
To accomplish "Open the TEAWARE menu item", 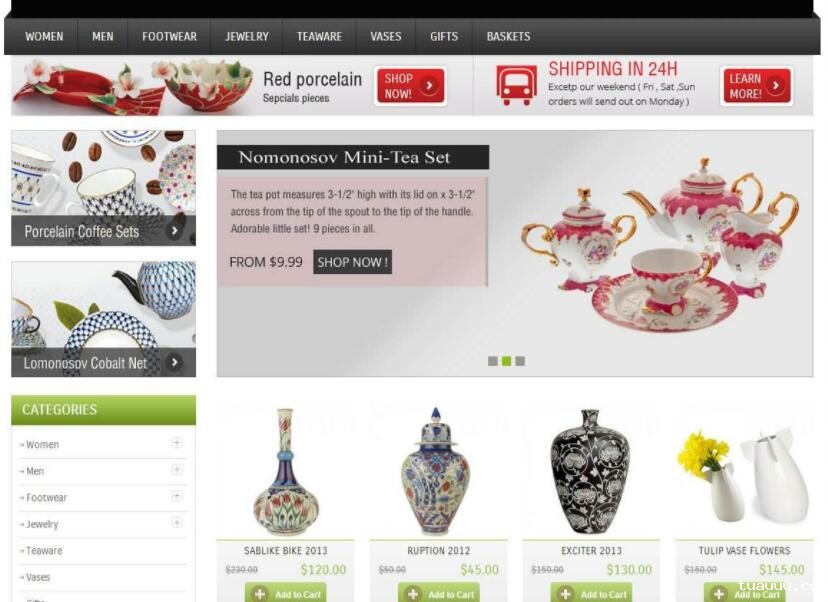I will tap(319, 36).
